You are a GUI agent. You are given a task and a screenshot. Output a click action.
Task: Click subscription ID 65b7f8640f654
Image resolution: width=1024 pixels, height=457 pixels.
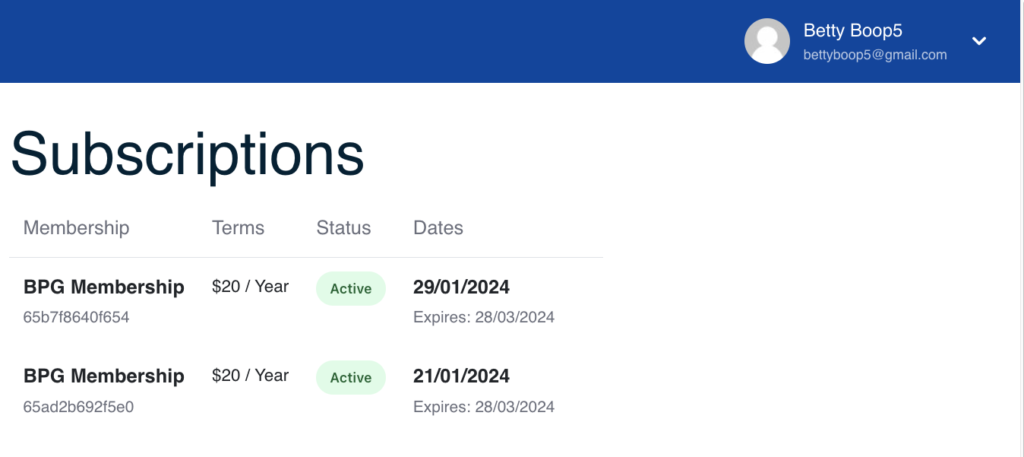click(76, 318)
